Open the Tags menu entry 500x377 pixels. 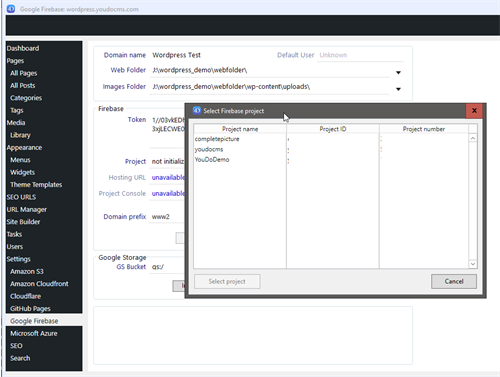(17, 110)
